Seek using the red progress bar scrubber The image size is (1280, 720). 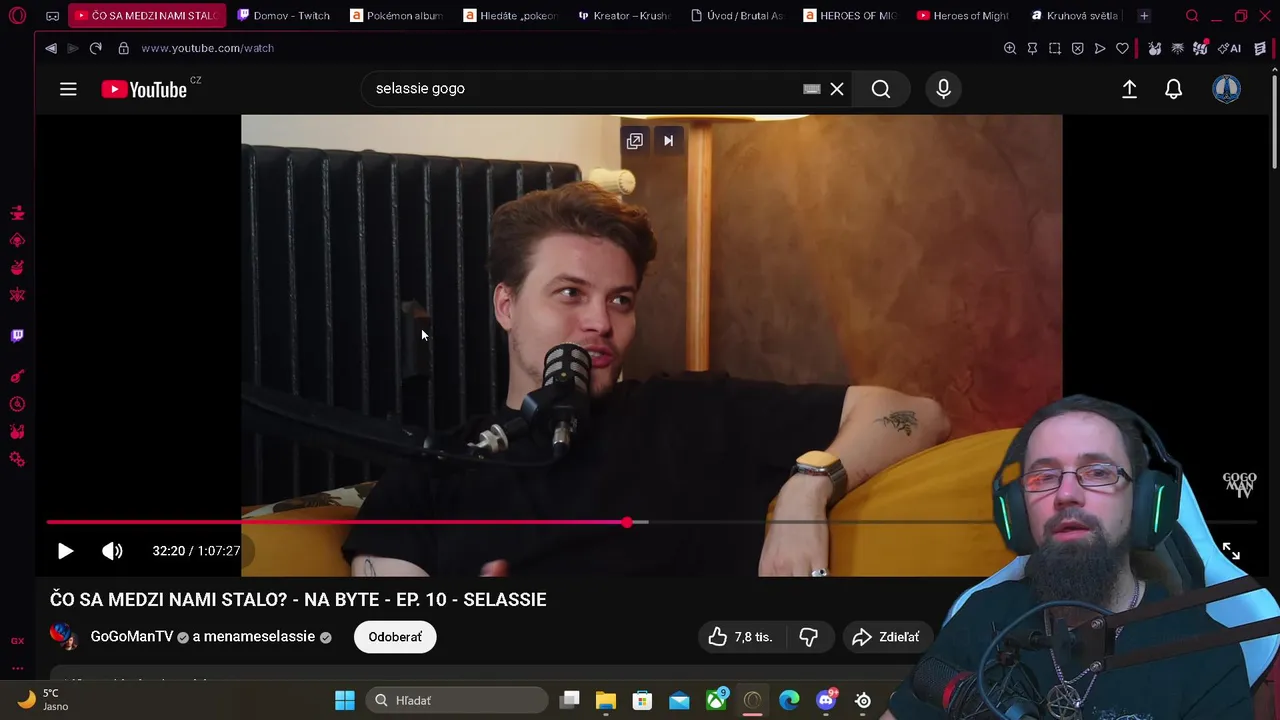(x=627, y=522)
